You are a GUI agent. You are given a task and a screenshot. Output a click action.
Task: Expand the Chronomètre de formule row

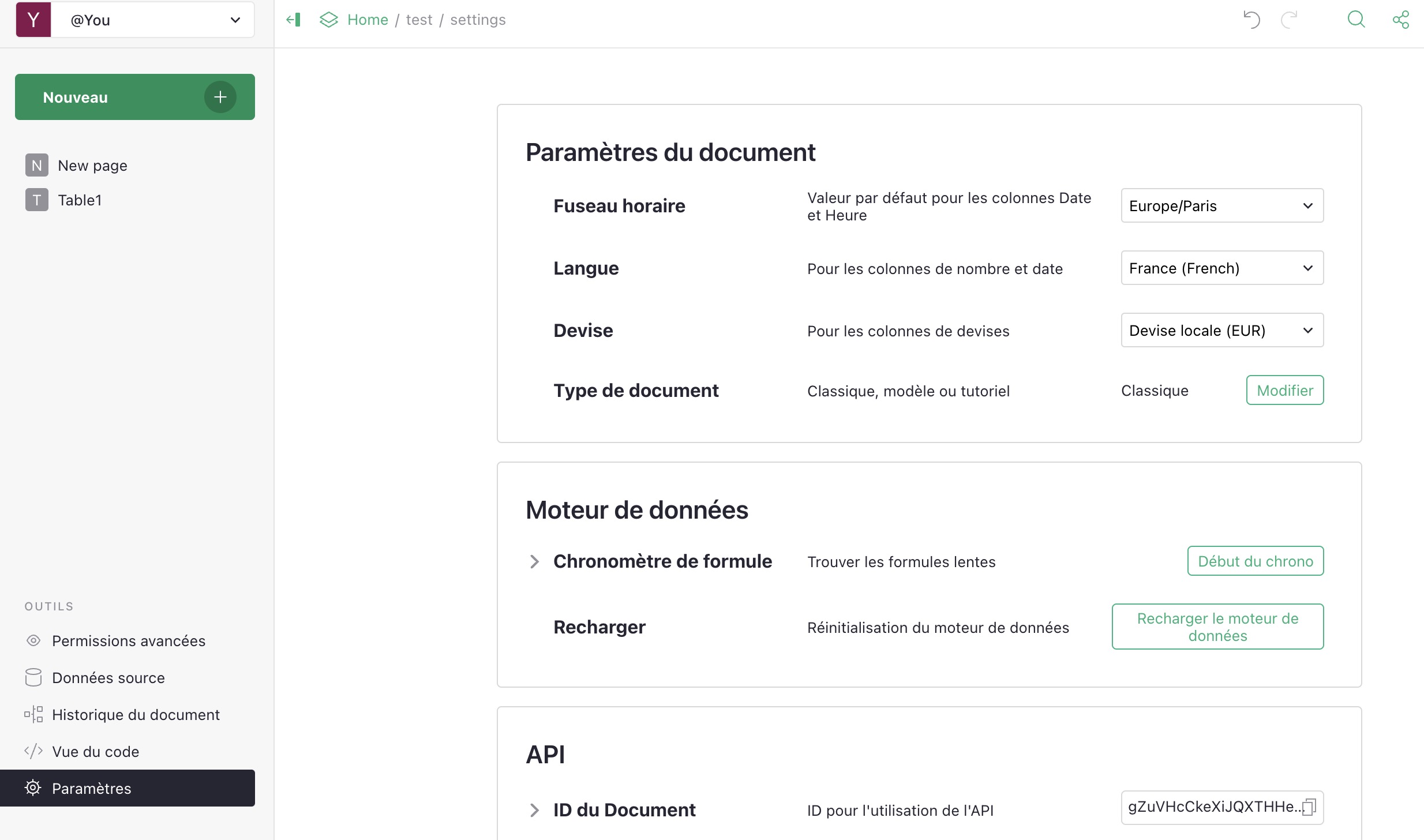(x=534, y=561)
